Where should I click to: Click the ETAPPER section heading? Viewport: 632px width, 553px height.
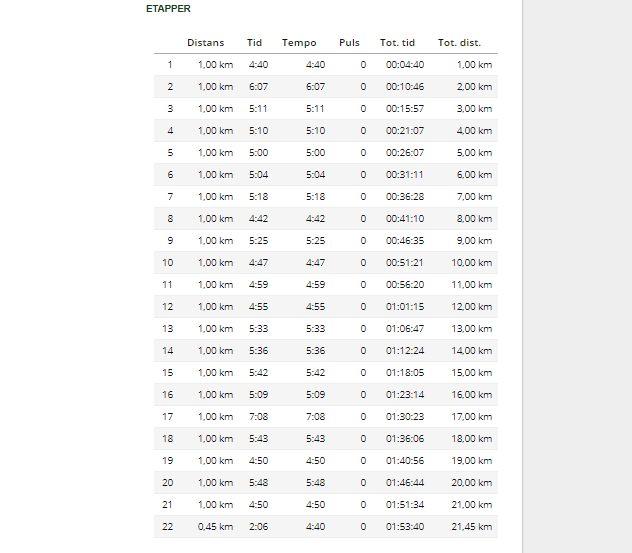click(168, 9)
